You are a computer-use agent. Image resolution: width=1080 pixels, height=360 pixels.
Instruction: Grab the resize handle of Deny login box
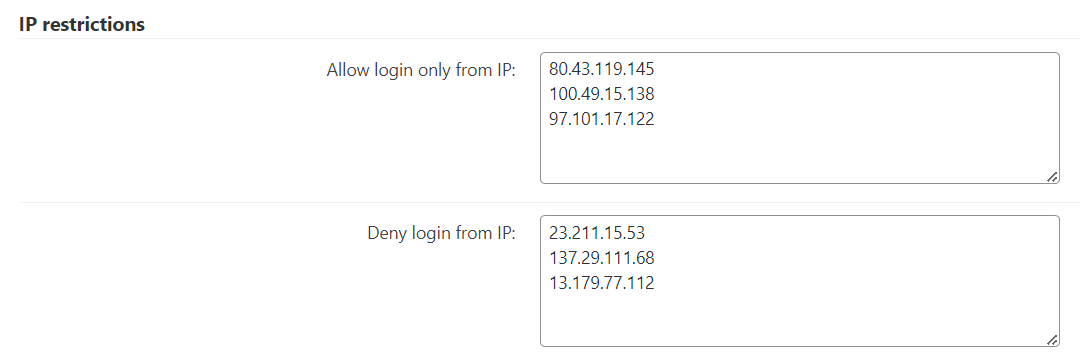pyautogui.click(x=1052, y=340)
